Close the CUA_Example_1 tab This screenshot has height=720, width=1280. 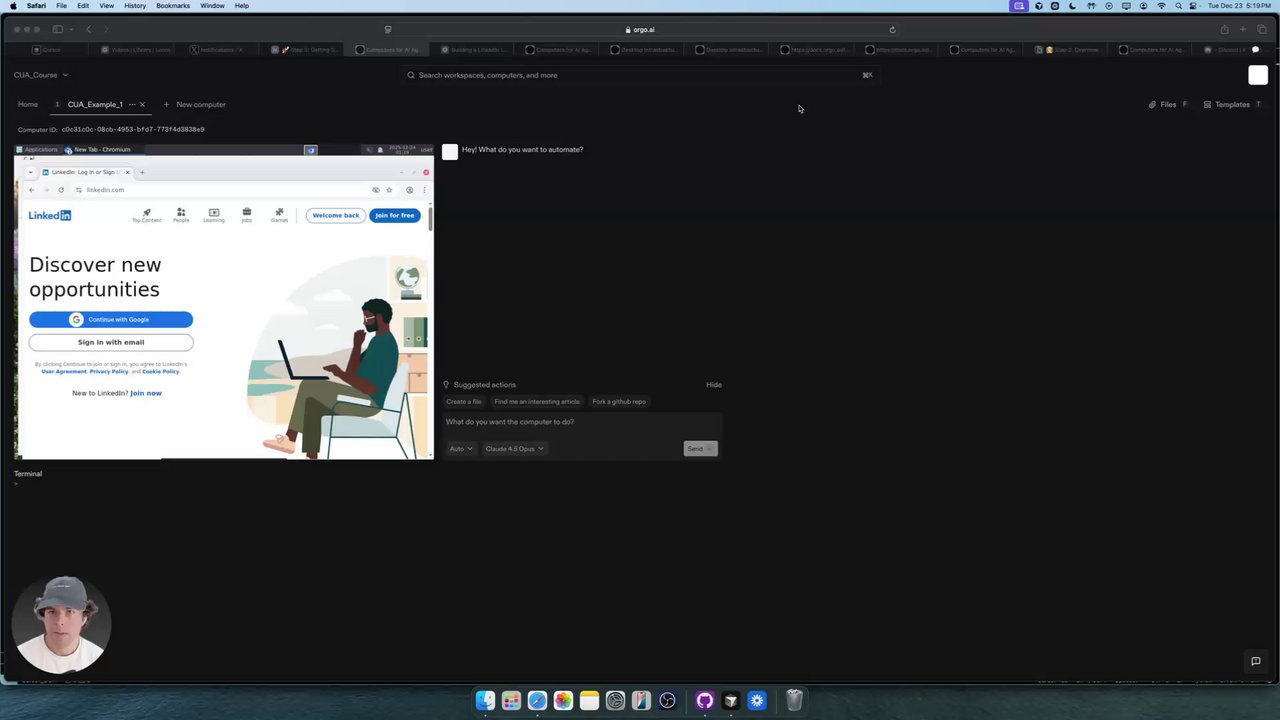coord(142,105)
